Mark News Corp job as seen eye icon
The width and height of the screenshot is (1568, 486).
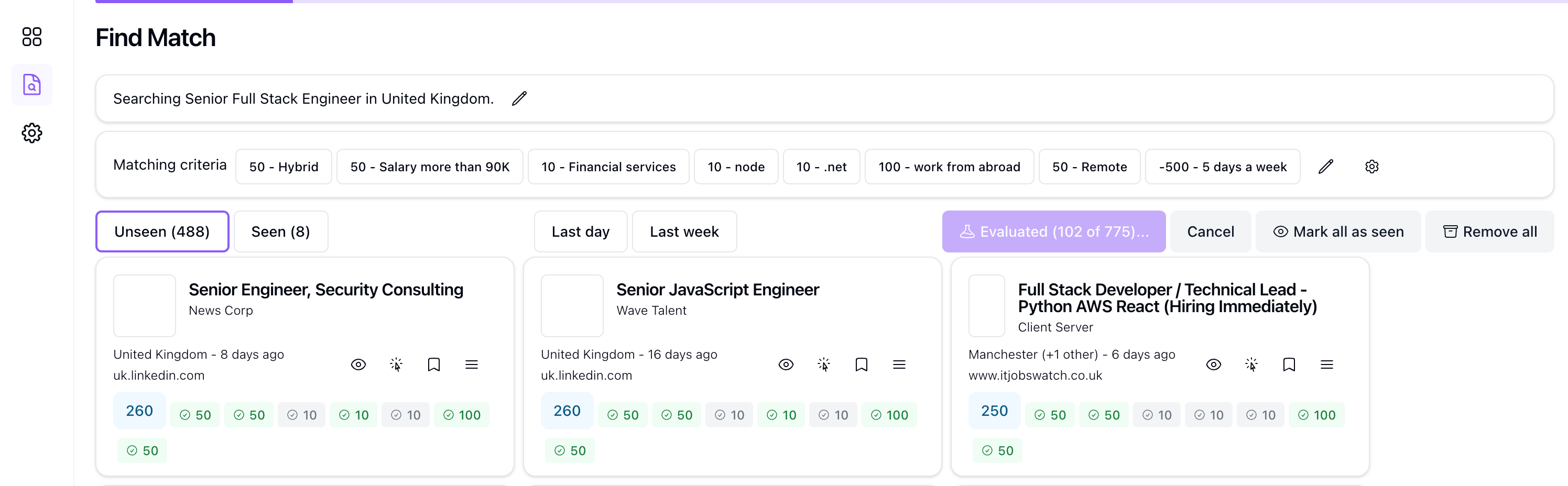coord(358,364)
